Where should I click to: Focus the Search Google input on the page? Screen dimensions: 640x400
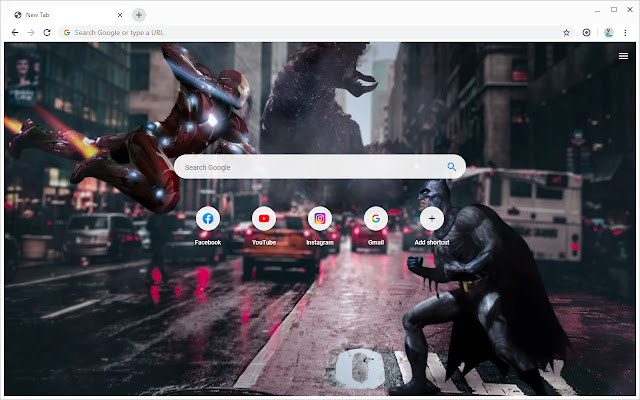click(x=320, y=167)
